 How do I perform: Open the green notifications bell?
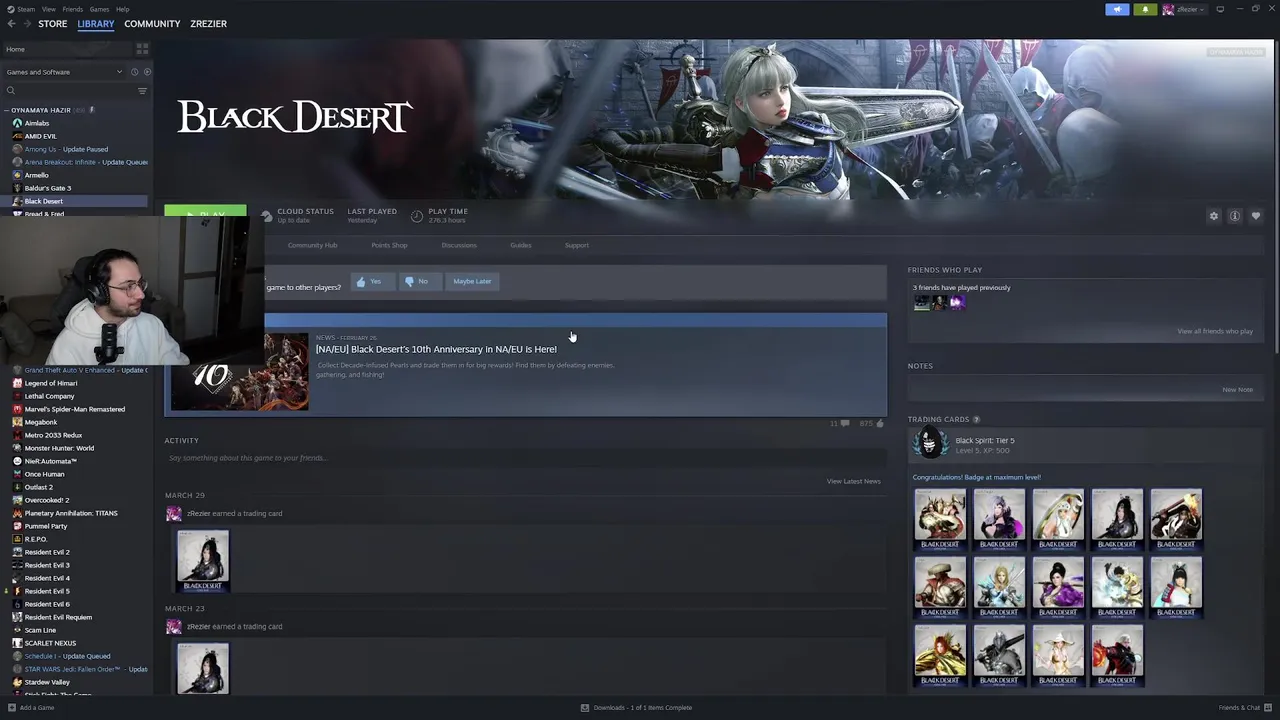(1145, 10)
